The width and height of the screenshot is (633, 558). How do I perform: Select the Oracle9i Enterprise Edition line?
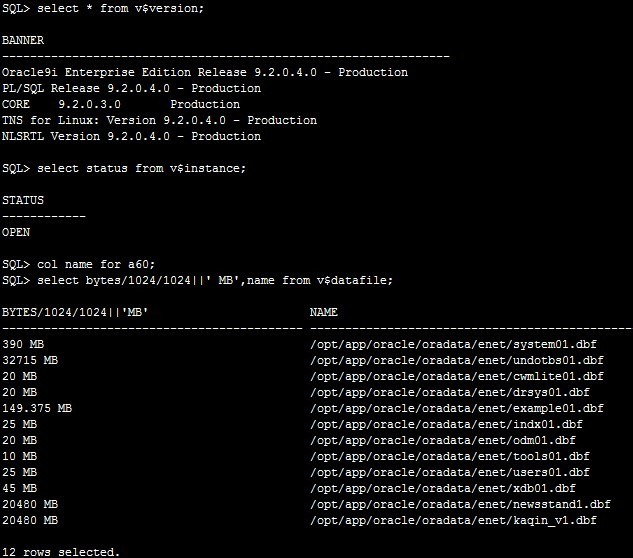click(x=205, y=72)
